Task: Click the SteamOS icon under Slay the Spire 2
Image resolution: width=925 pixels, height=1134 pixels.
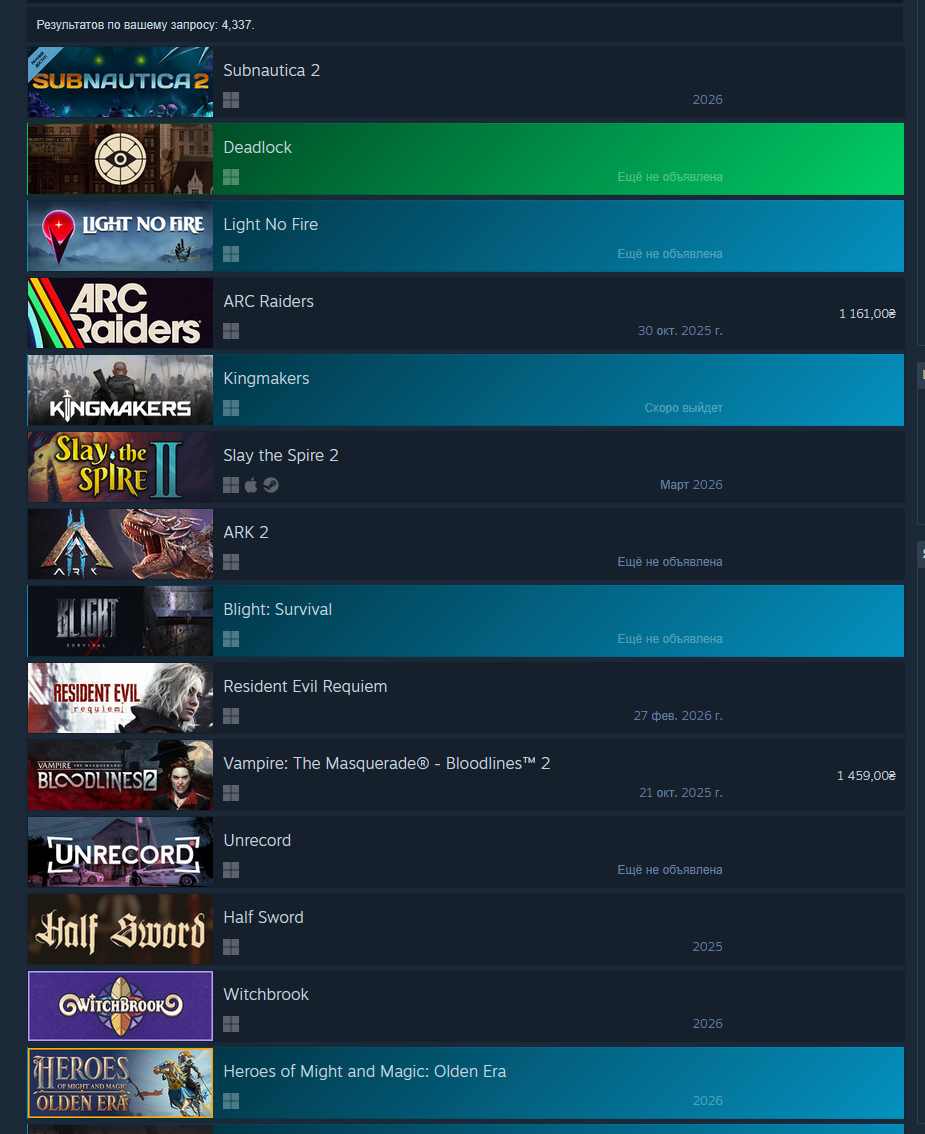Action: (271, 485)
